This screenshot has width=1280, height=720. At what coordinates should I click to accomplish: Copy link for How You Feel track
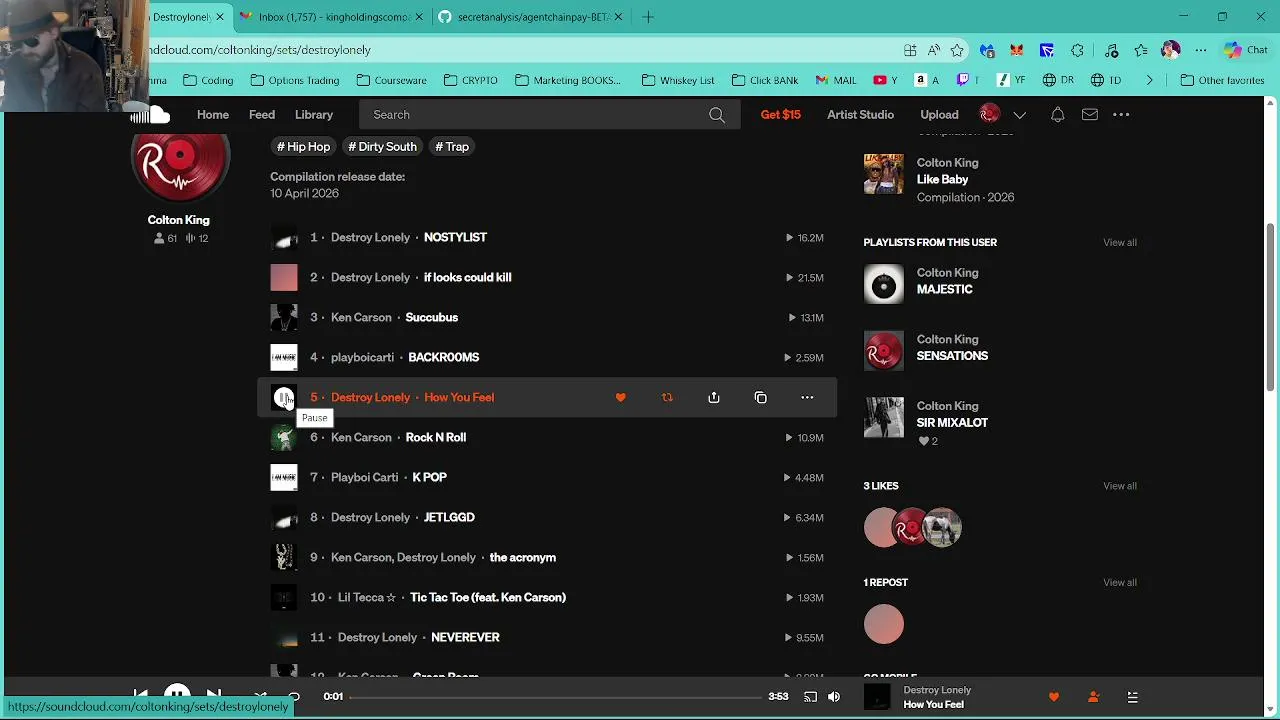[761, 397]
